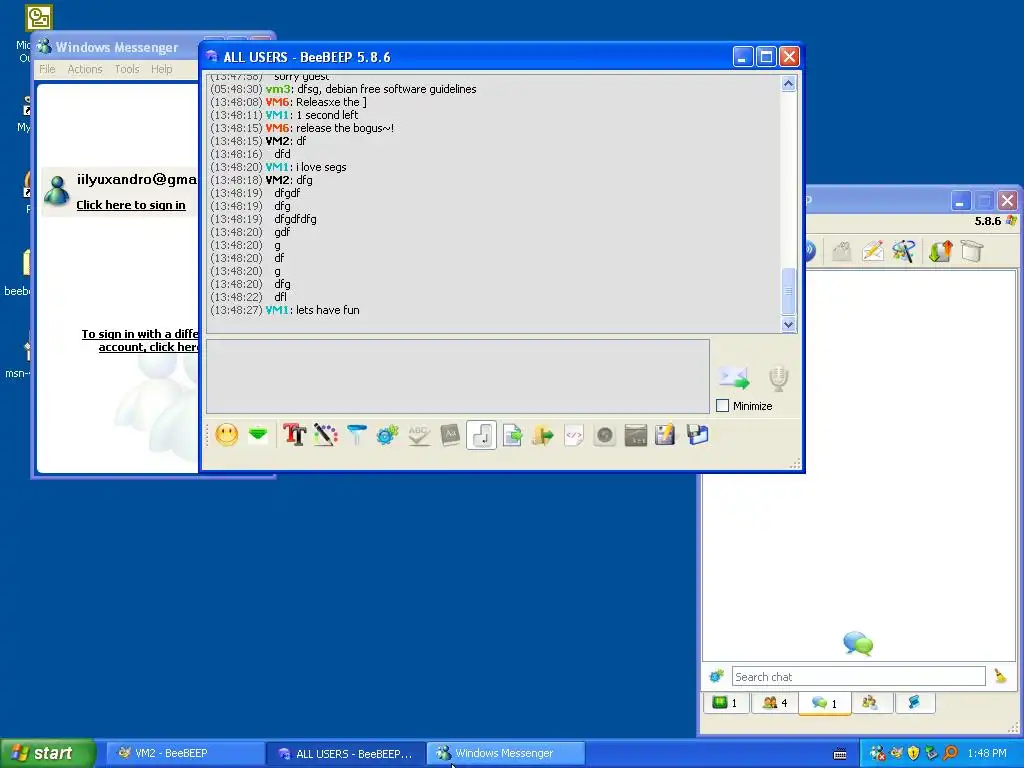This screenshot has height=768, width=1024.
Task: Open font color pen icon
Action: tap(325, 435)
